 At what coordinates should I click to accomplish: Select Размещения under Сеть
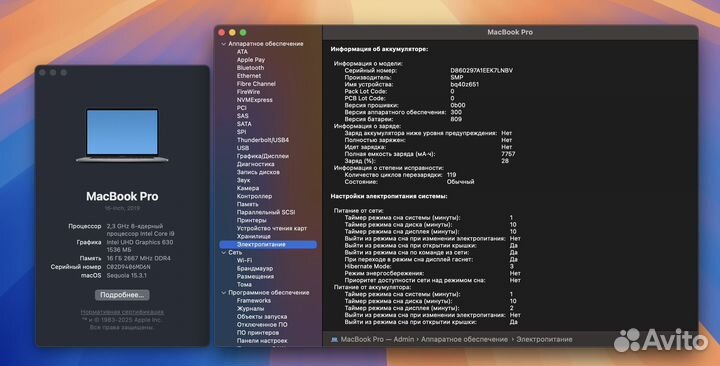(x=255, y=276)
